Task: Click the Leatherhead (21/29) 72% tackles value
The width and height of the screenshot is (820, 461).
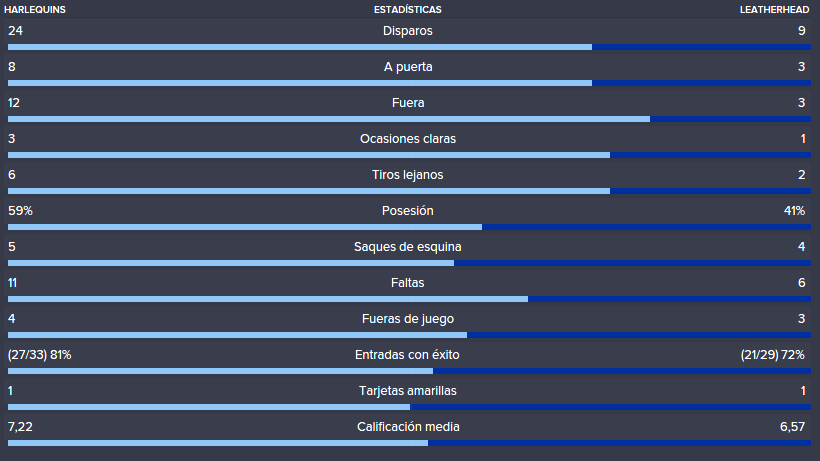Action: [772, 355]
